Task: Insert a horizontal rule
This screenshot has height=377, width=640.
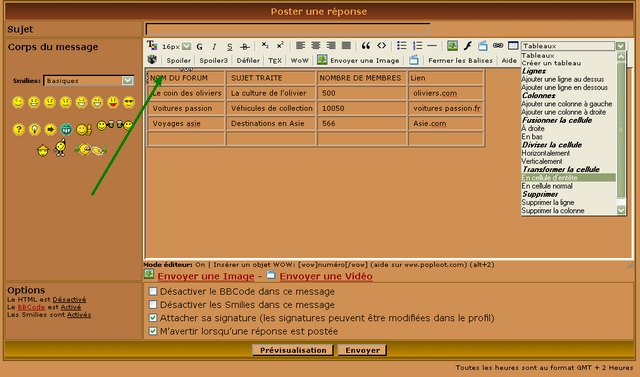Action: tap(432, 46)
